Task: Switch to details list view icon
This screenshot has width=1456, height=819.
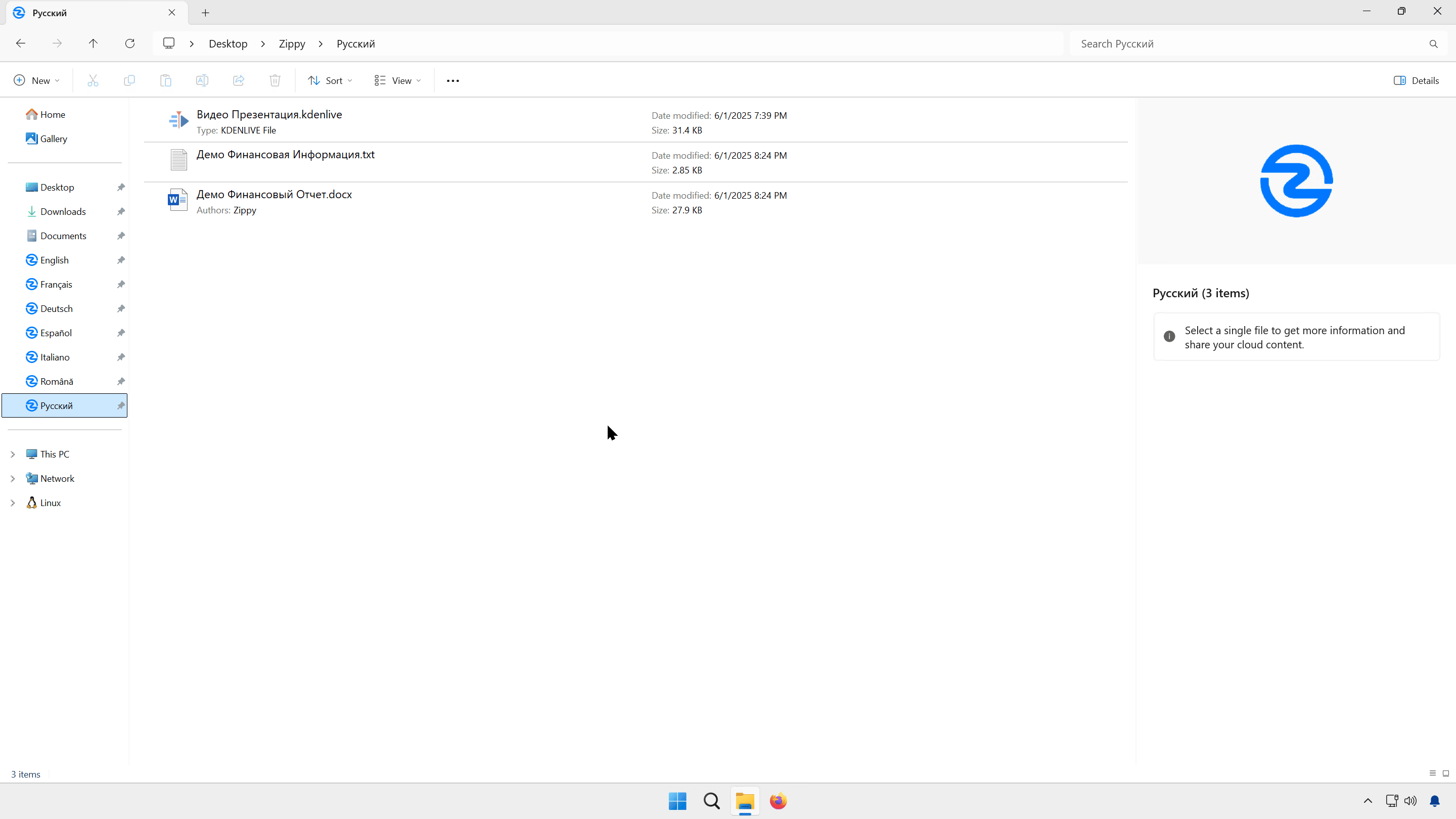Action: [x=1432, y=773]
